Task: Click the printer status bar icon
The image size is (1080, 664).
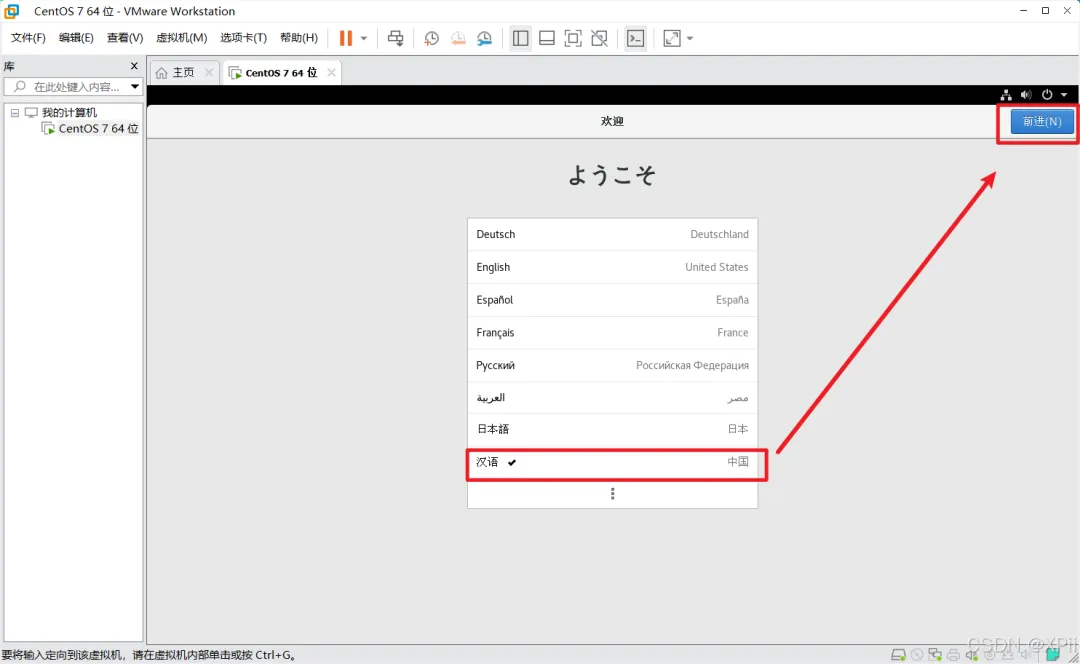Action: click(x=953, y=655)
